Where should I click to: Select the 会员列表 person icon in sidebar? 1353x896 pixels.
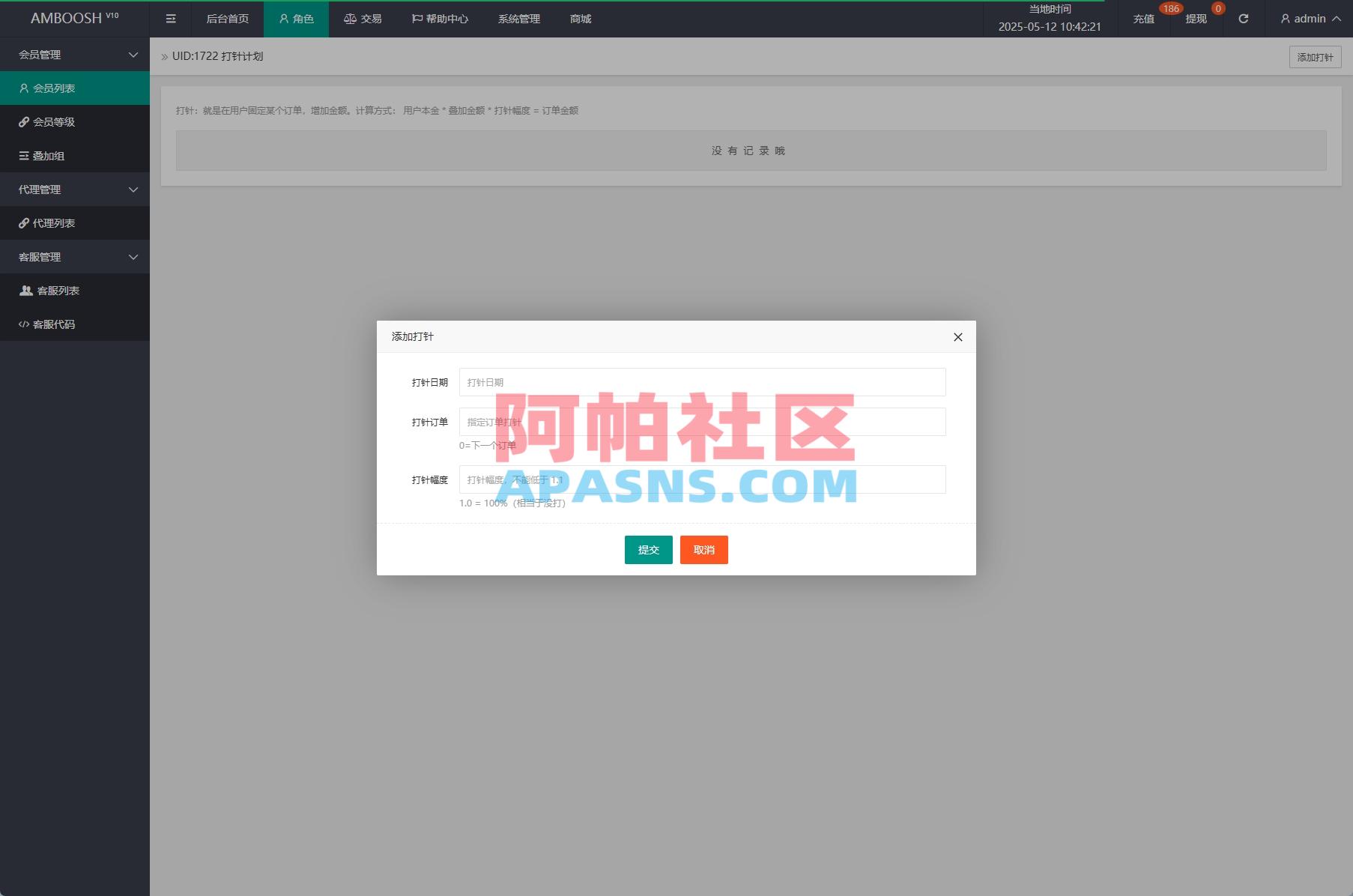pyautogui.click(x=23, y=88)
